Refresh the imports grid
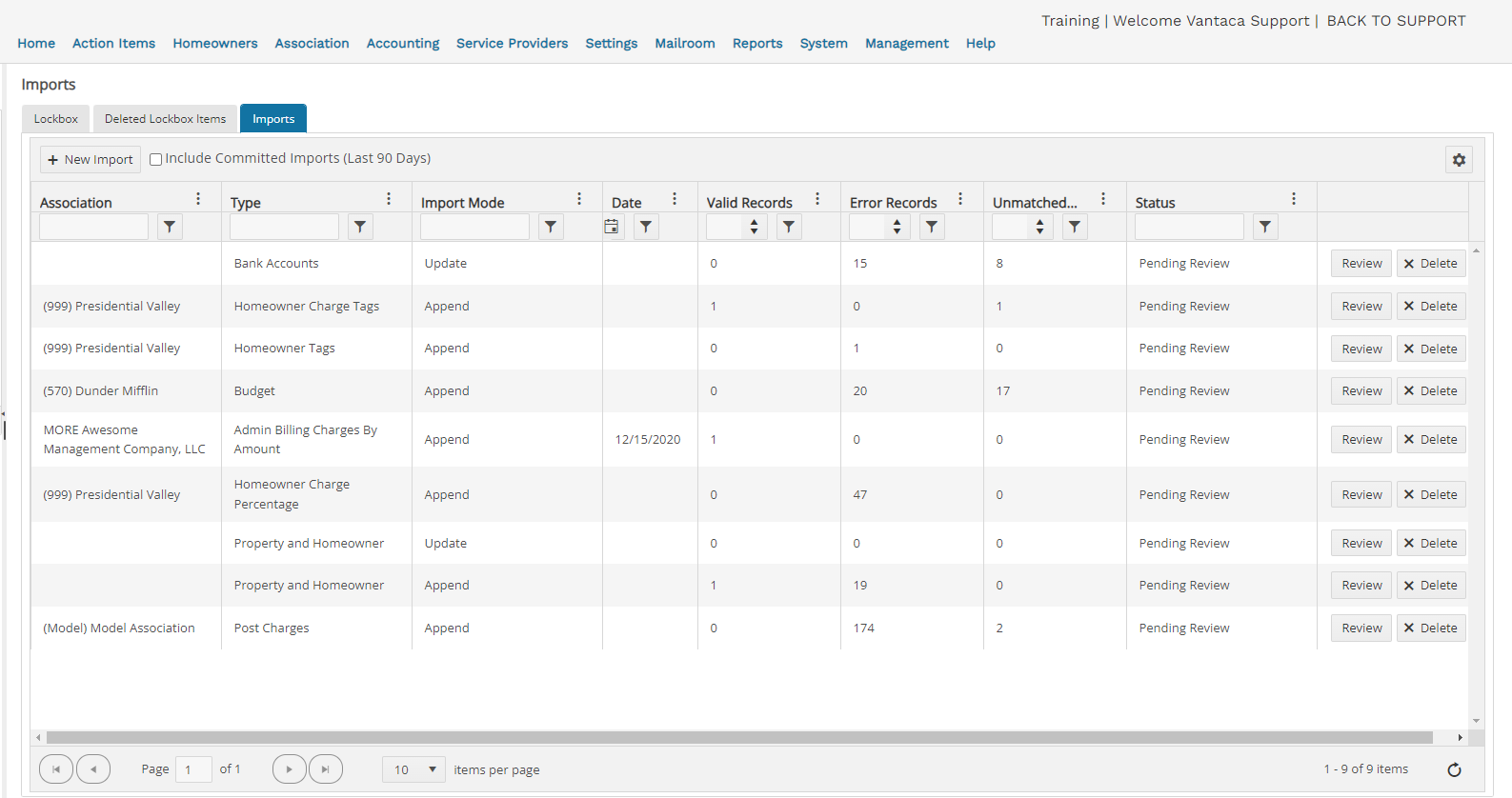The height and width of the screenshot is (798, 1512). click(1454, 769)
